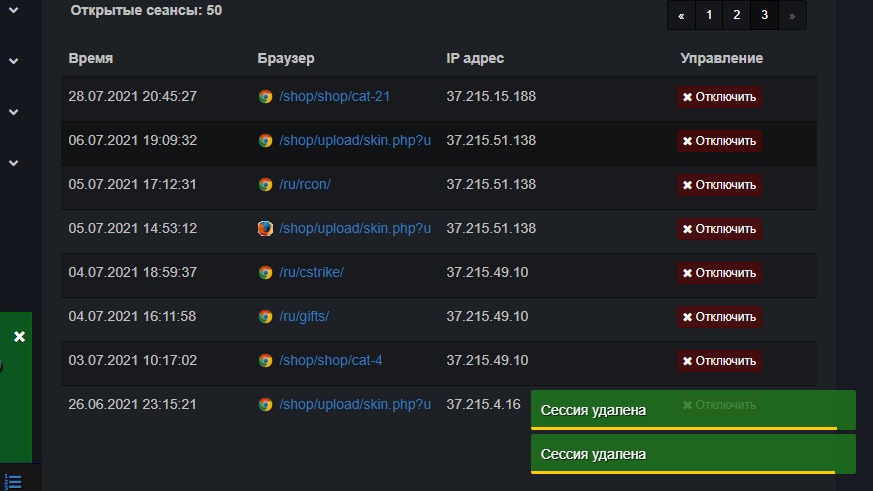Click the Chrome icon in the 28.07.2021 row
This screenshot has width=873, height=491.
click(x=265, y=97)
